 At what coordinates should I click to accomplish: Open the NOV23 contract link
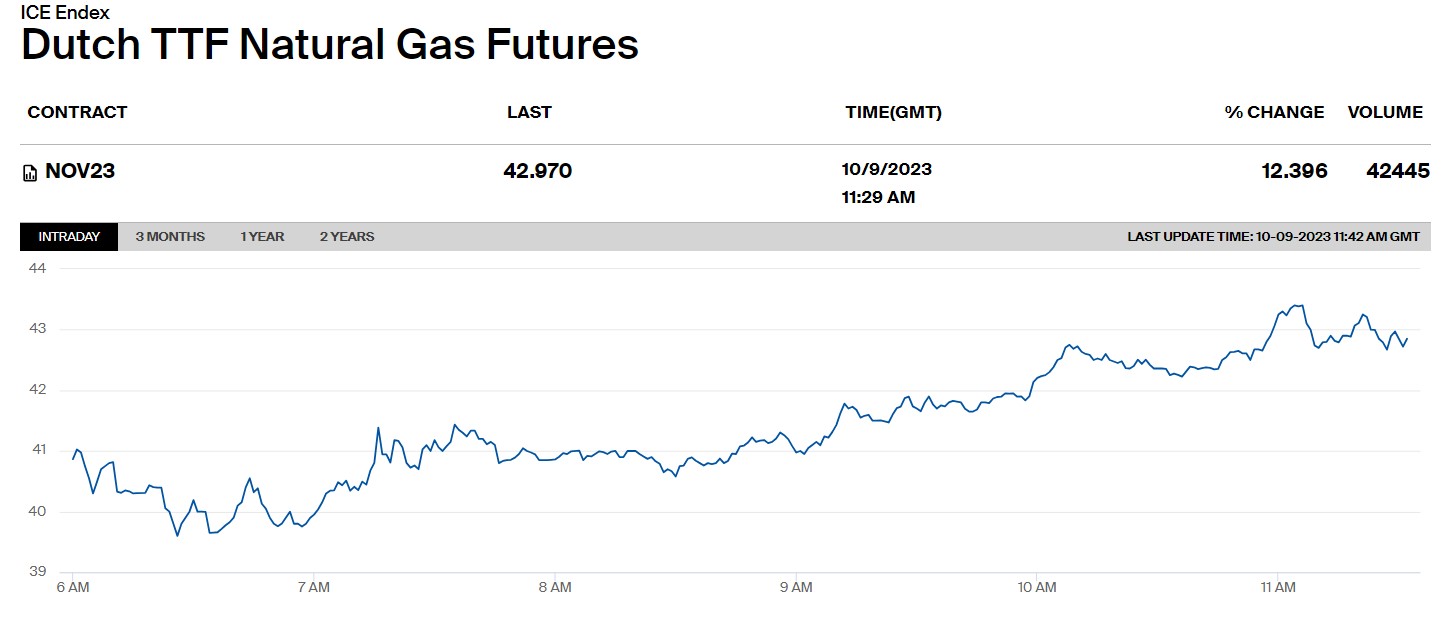click(x=80, y=171)
